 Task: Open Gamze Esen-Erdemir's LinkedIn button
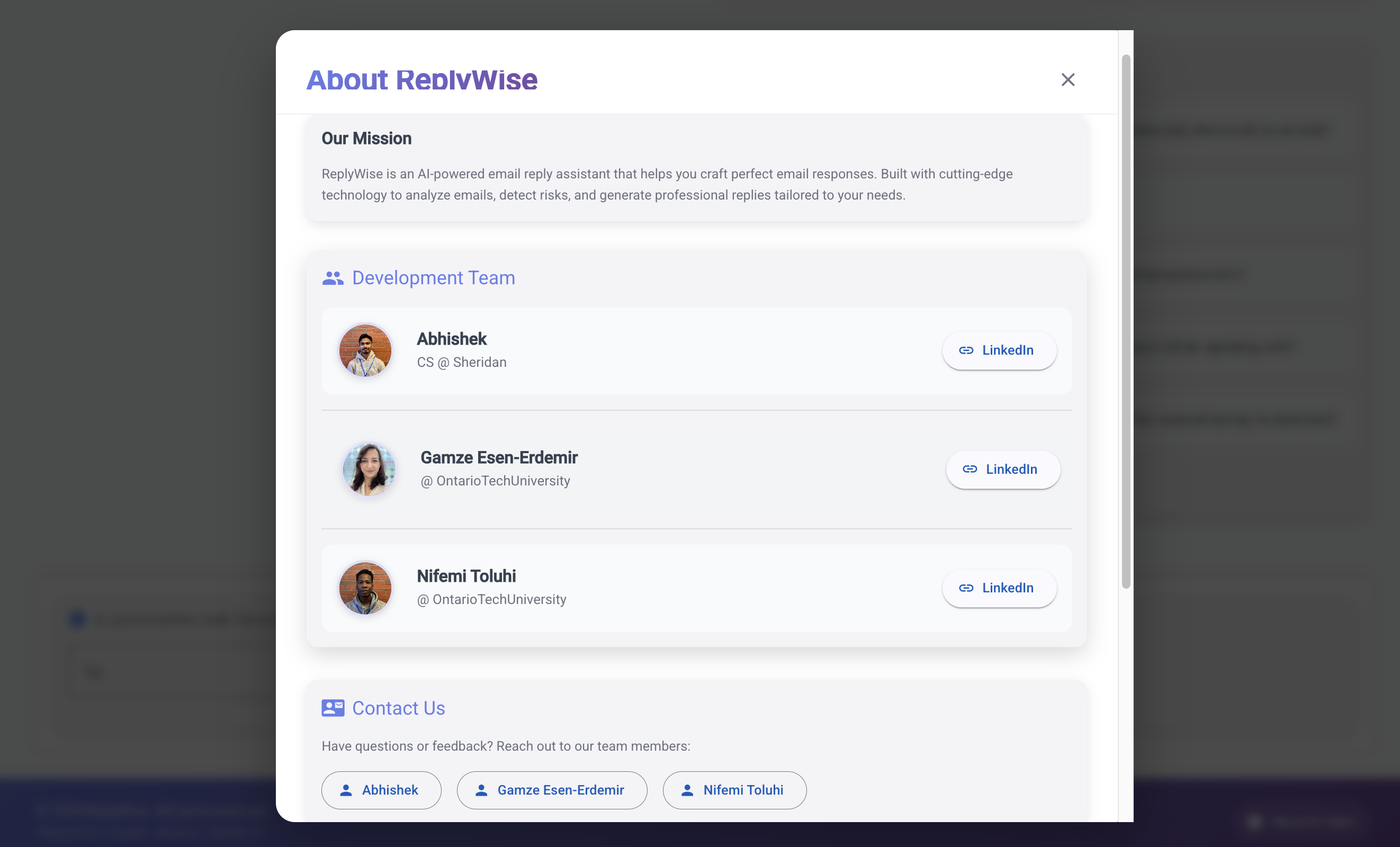(1002, 469)
